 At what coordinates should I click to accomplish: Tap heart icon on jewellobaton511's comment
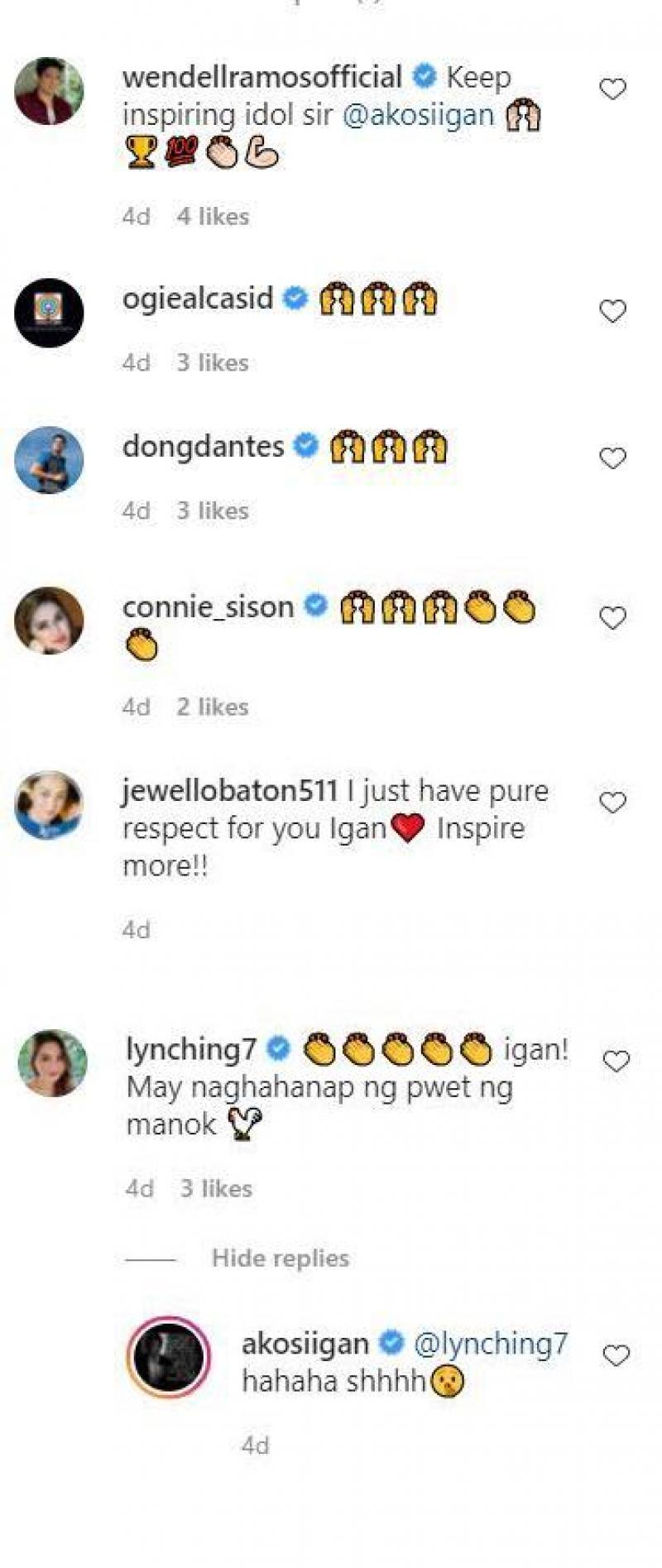pyautogui.click(x=612, y=802)
